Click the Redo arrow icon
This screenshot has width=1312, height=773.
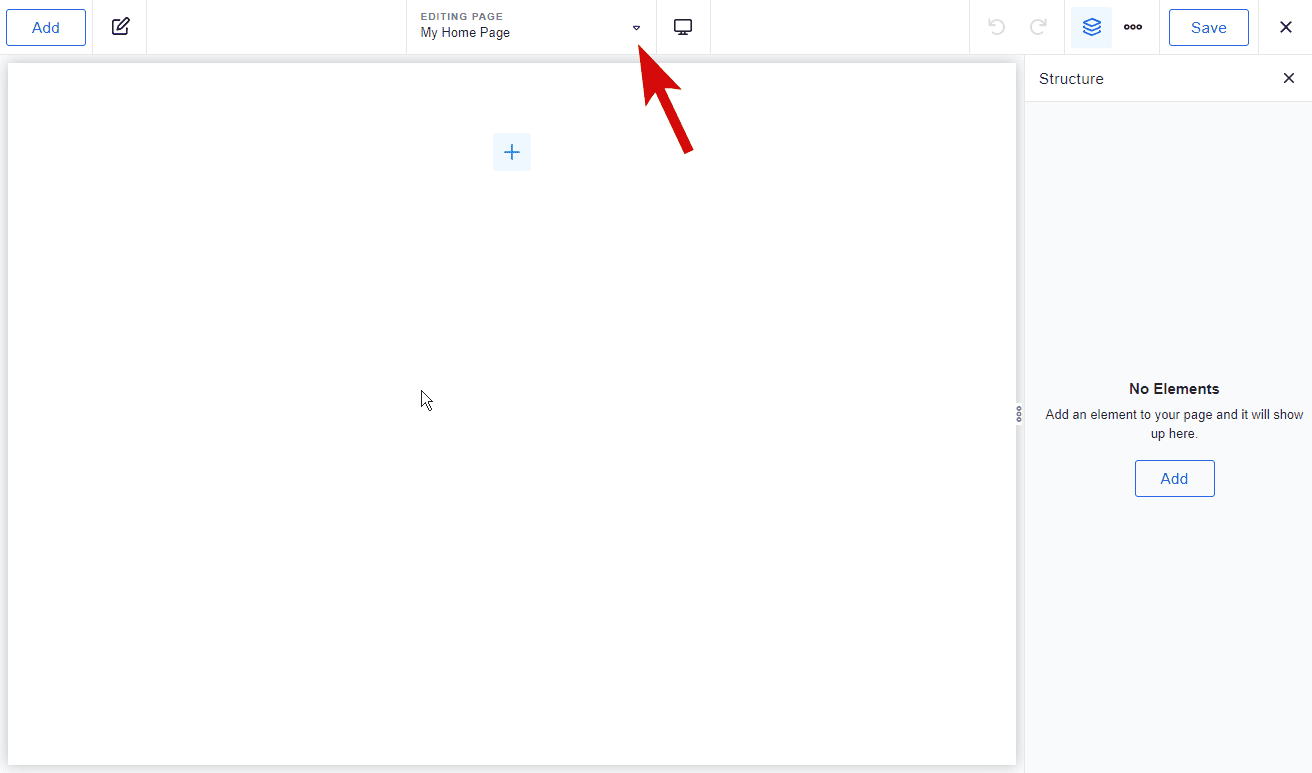click(x=1039, y=27)
